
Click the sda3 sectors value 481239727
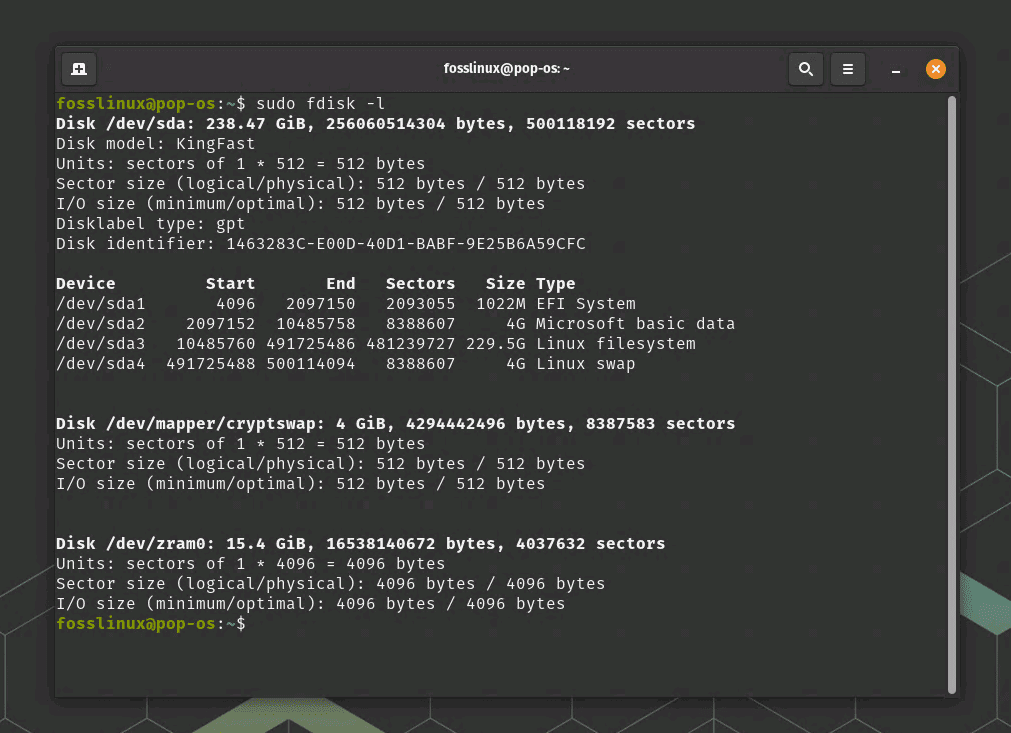(411, 343)
